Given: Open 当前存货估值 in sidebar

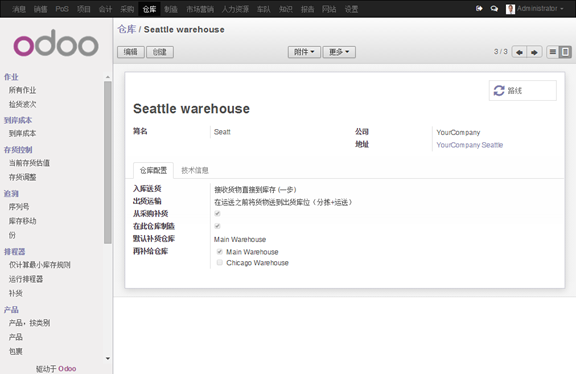Looking at the screenshot, I should coord(29,163).
